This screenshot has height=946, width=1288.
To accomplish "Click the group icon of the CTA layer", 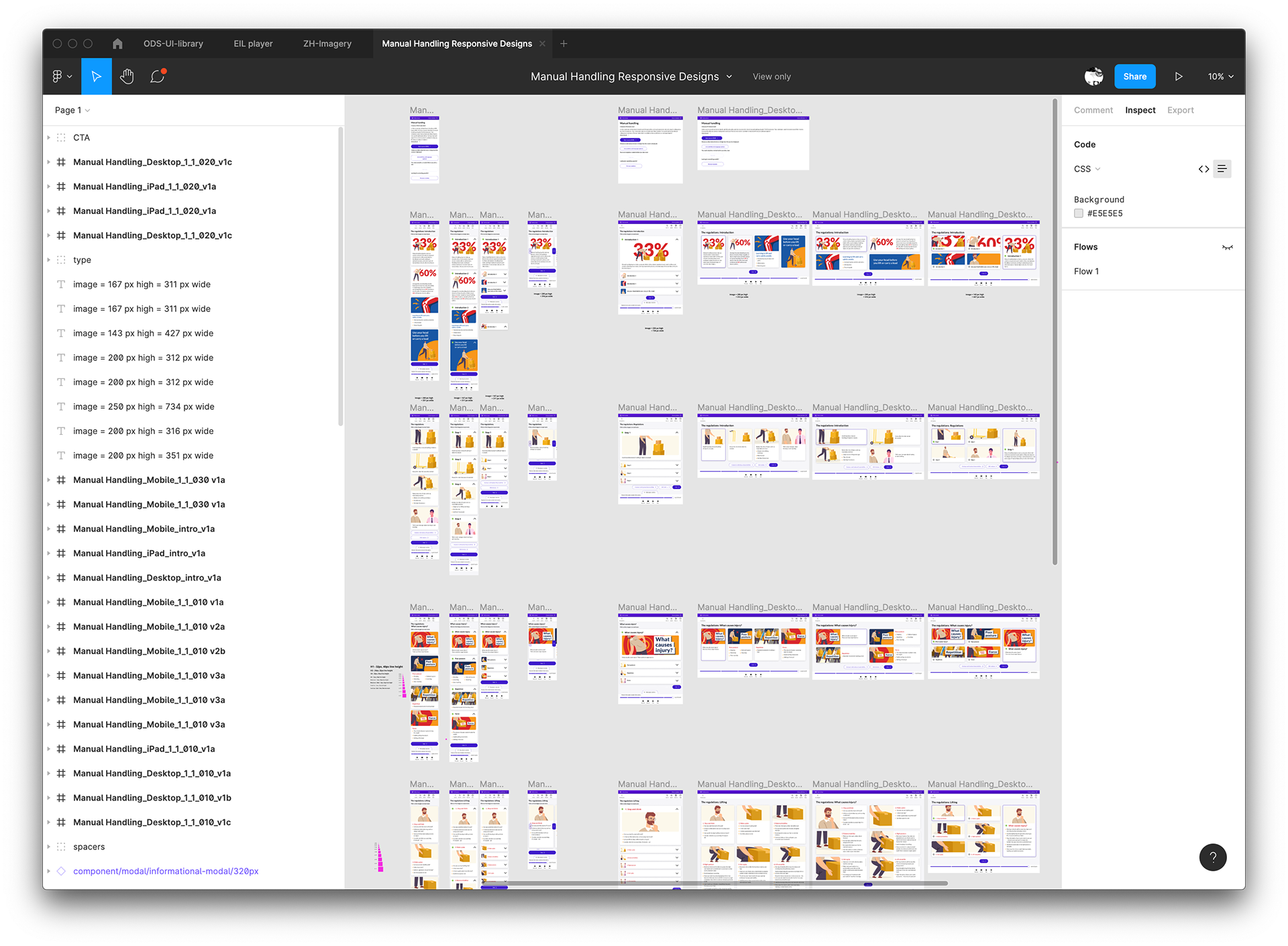I will [61, 138].
